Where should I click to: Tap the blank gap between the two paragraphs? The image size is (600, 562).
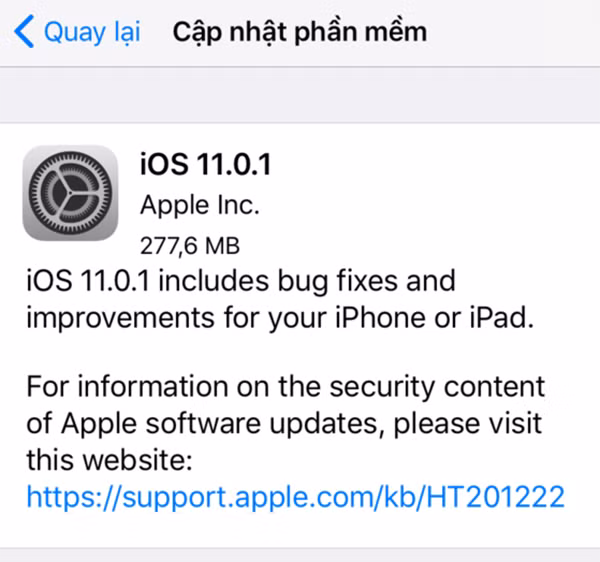tap(300, 353)
